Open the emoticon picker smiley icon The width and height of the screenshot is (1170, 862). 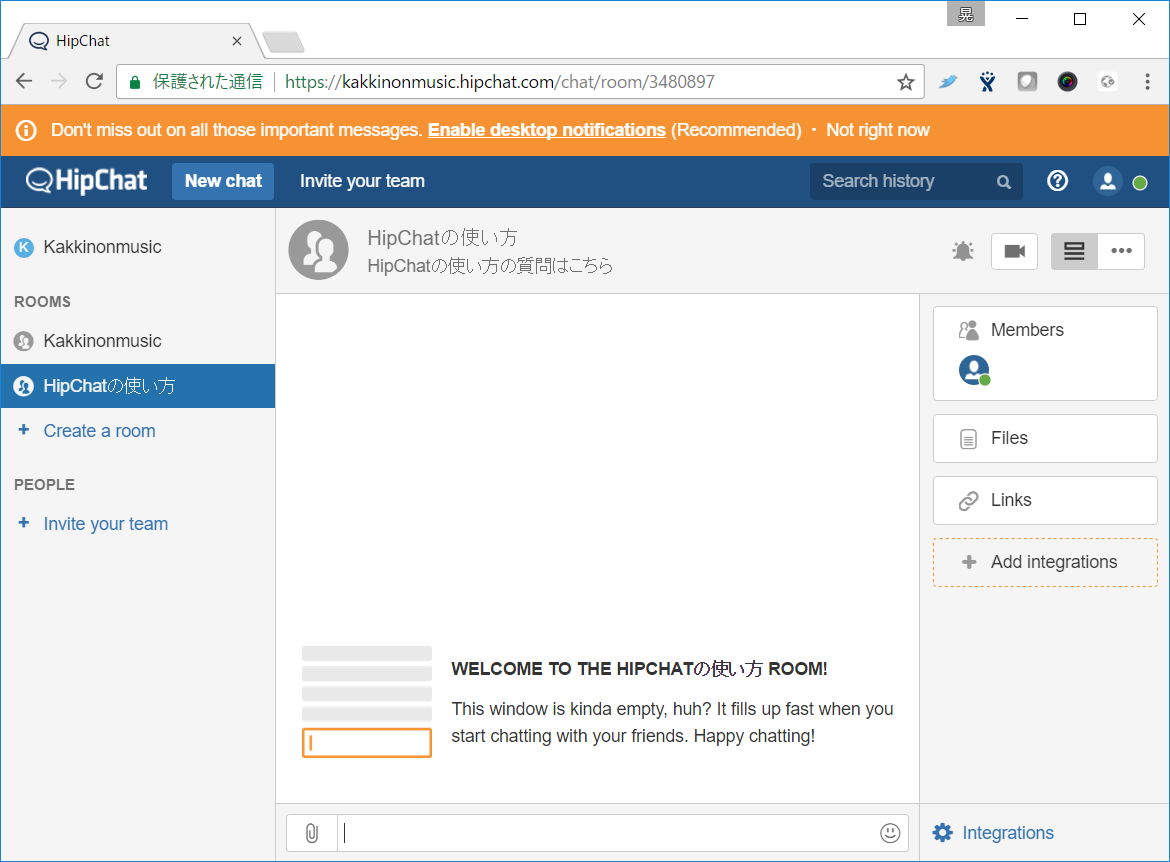tap(889, 833)
